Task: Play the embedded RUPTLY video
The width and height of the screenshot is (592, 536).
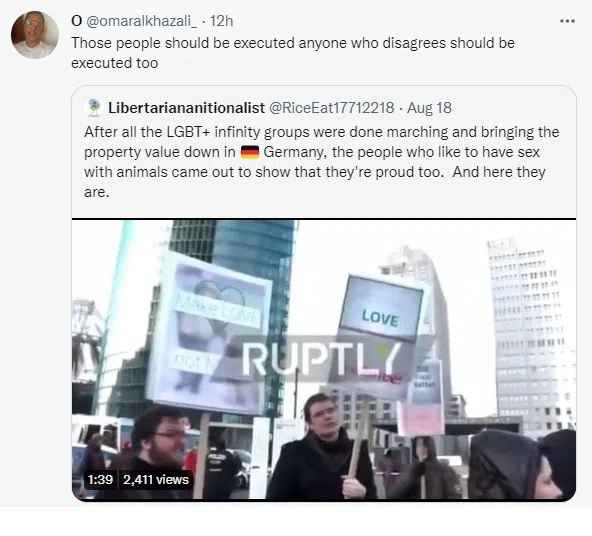Action: [x=324, y=360]
